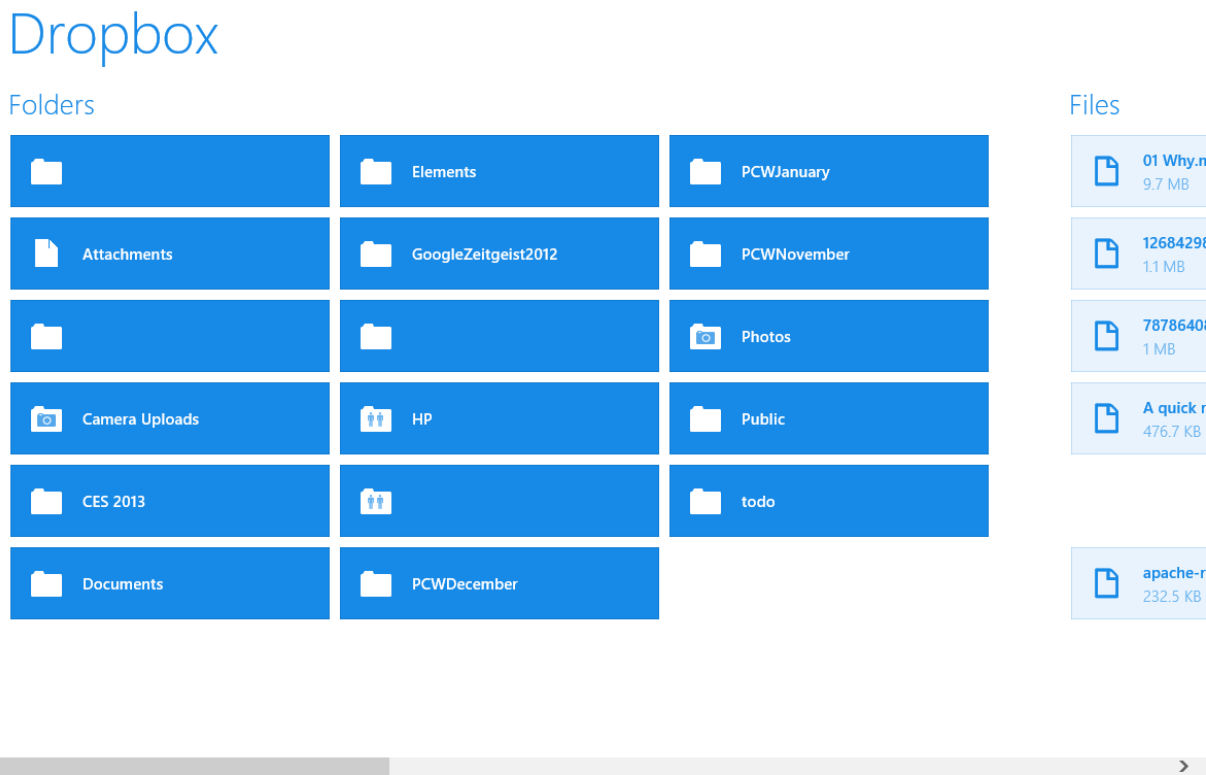The width and height of the screenshot is (1206, 775).
Task: Open the unnamed shared folder tile
Action: click(x=499, y=501)
